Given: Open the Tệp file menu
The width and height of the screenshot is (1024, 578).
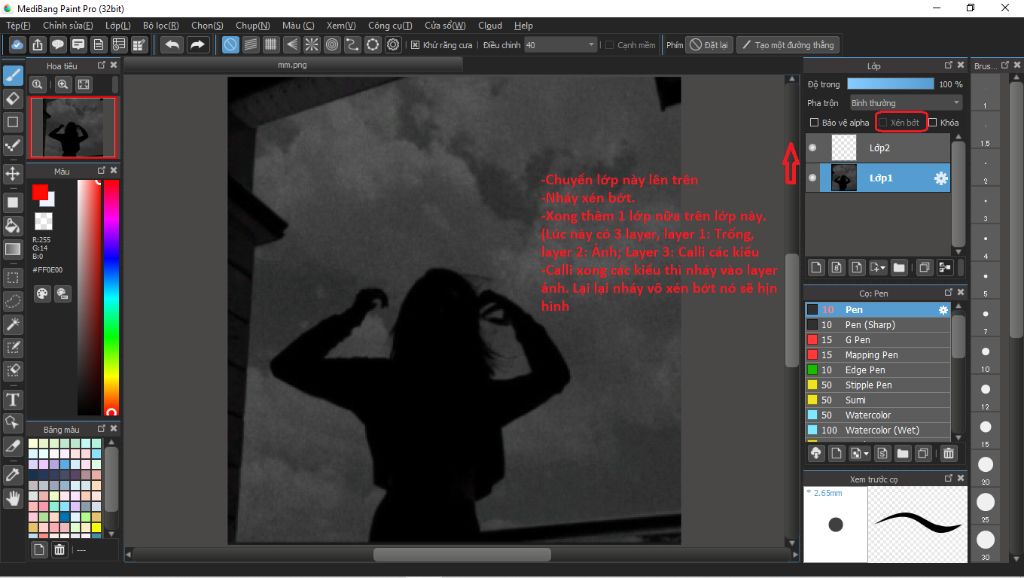Looking at the screenshot, I should (x=18, y=25).
